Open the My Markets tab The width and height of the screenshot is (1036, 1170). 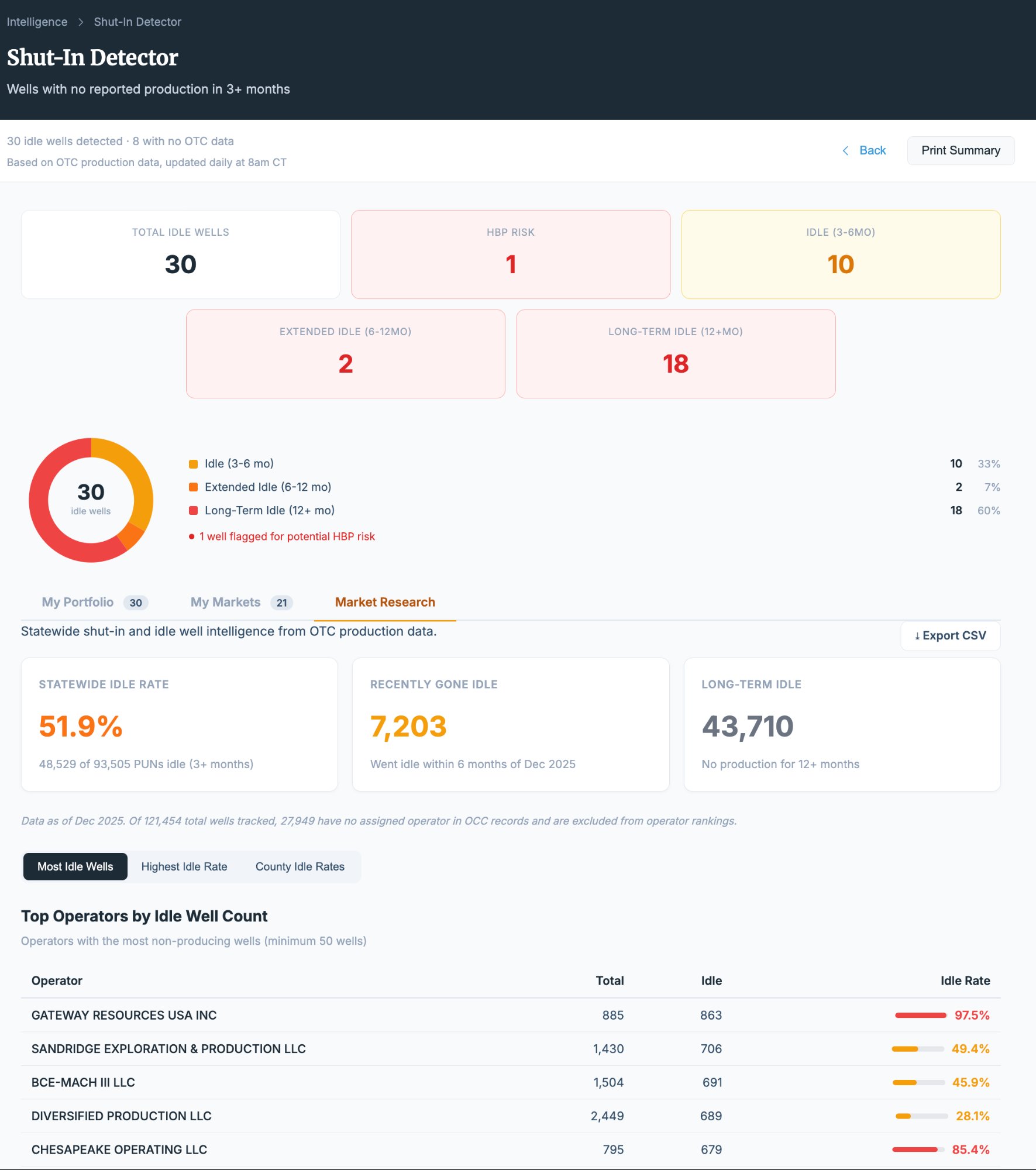tap(225, 602)
